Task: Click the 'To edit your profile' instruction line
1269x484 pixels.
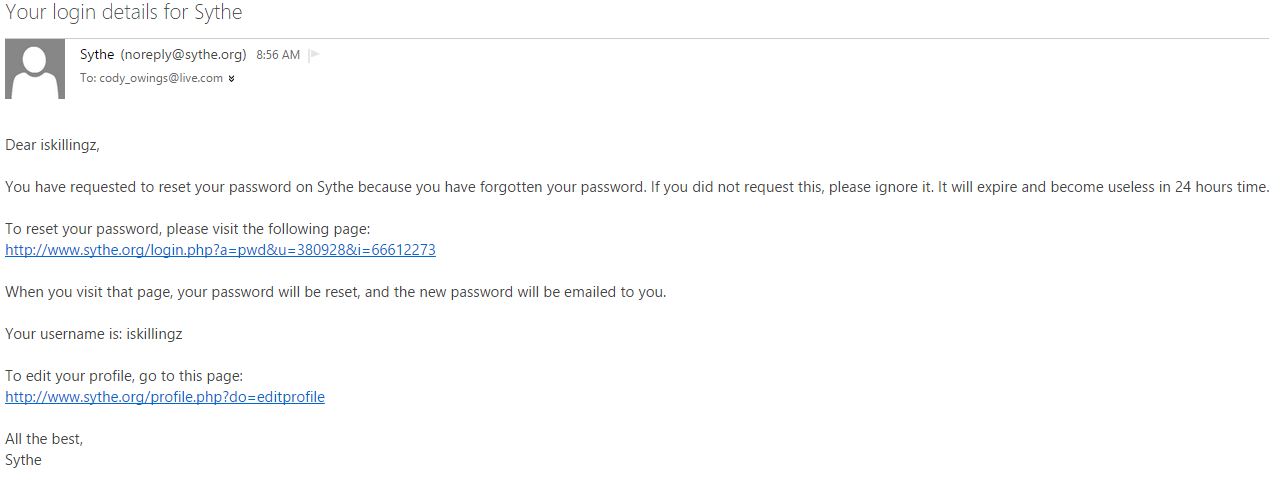Action: [124, 376]
